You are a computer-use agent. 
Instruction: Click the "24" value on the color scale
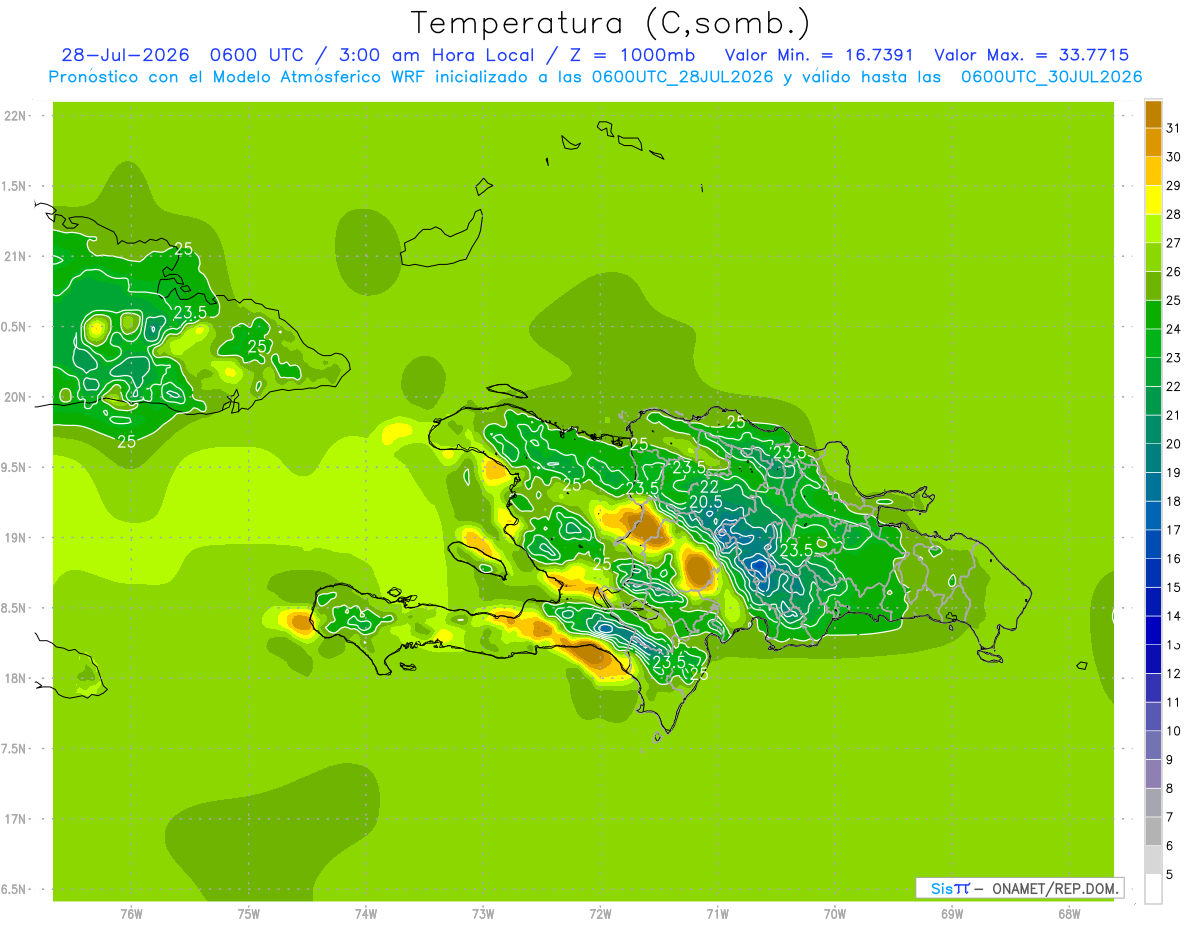click(1173, 329)
